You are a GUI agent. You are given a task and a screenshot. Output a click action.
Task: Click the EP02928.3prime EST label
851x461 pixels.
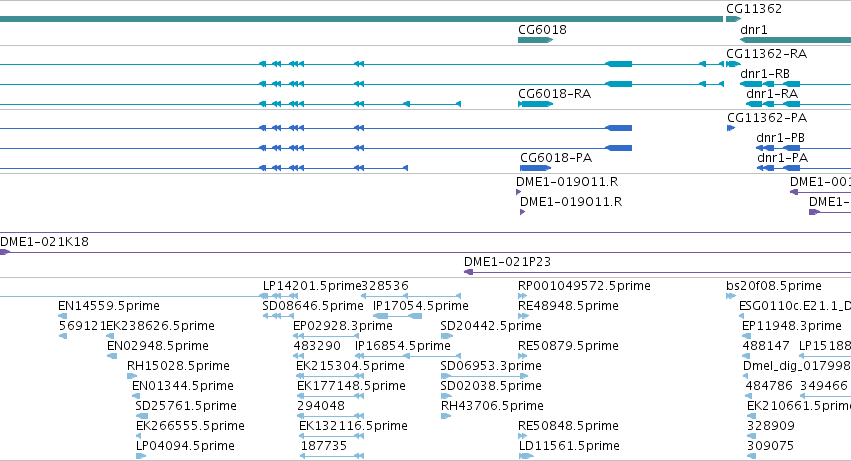pos(342,326)
